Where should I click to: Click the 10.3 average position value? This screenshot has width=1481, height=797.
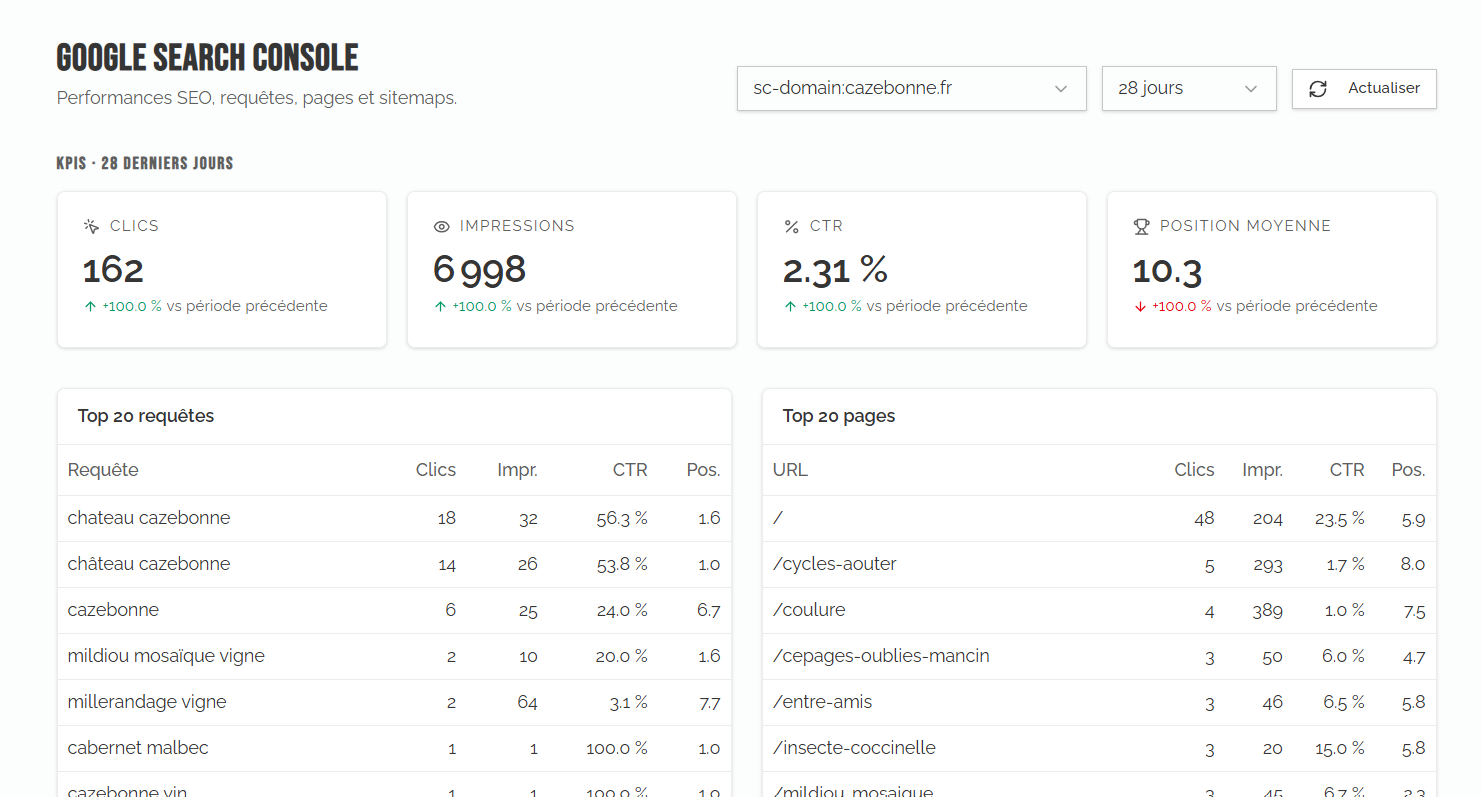click(x=1167, y=271)
